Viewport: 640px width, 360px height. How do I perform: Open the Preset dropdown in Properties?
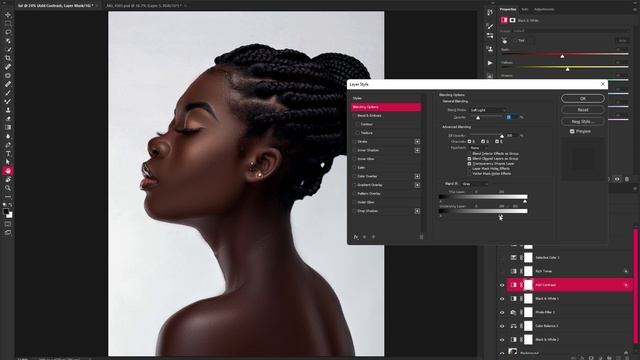(570, 31)
